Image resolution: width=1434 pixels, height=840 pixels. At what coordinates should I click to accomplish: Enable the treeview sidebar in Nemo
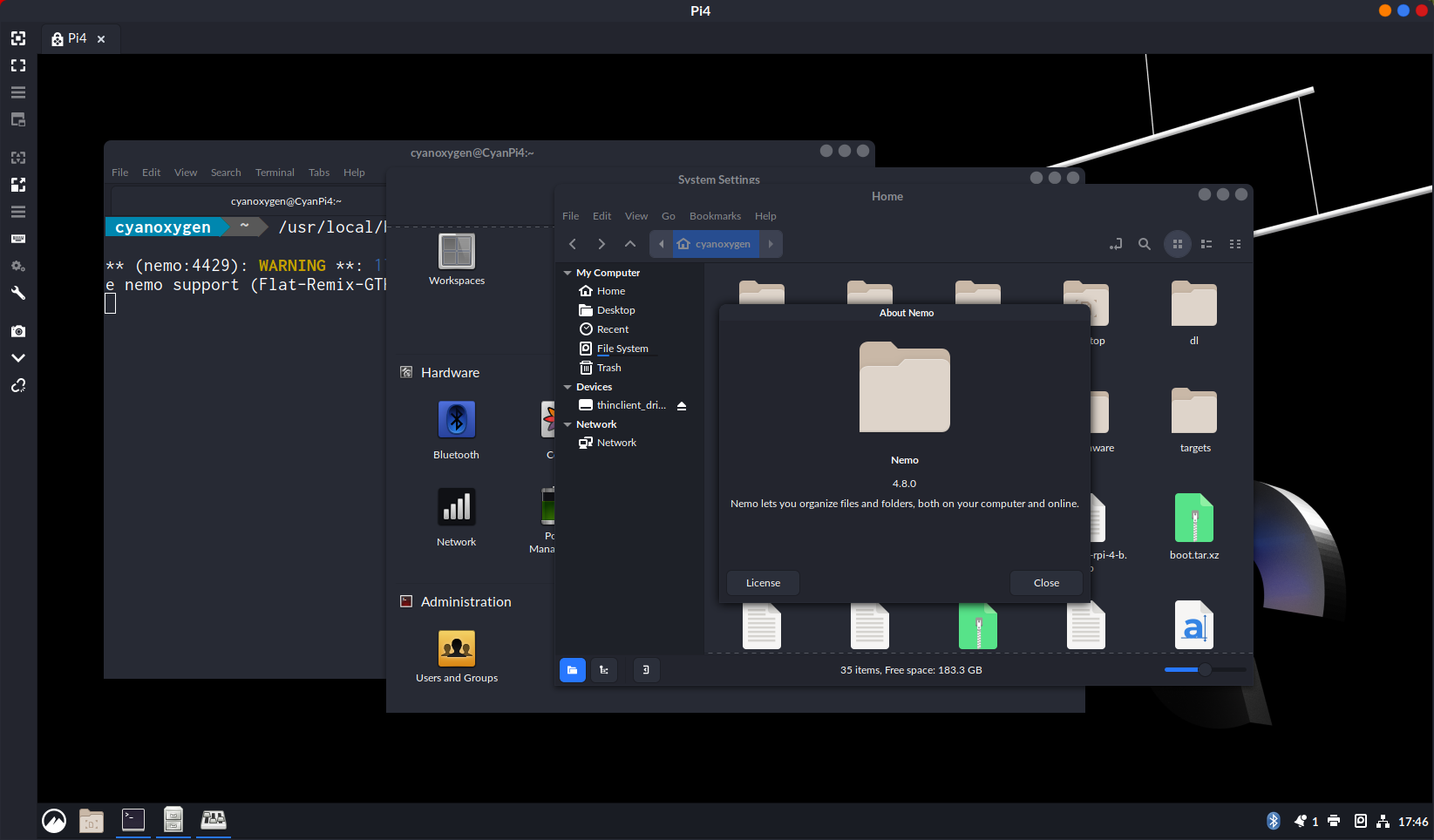[x=604, y=670]
